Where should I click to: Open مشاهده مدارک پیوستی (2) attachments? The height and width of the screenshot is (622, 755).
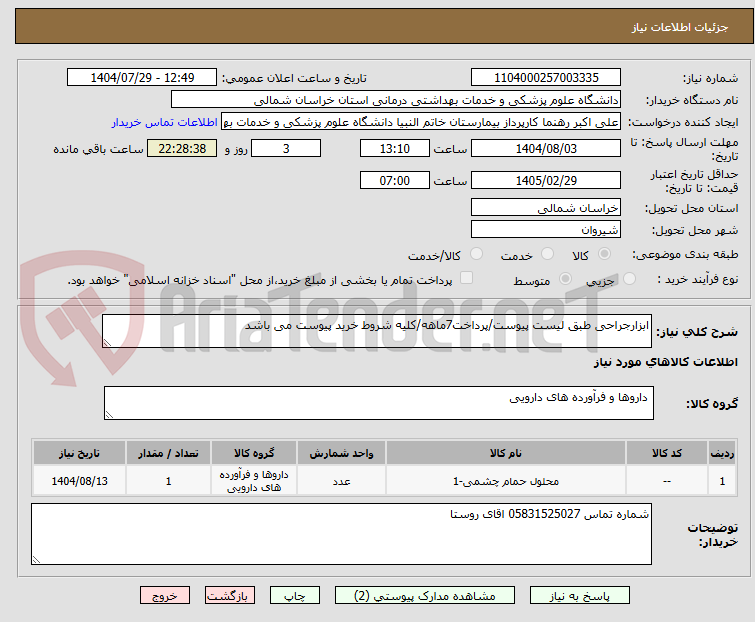coord(425,596)
